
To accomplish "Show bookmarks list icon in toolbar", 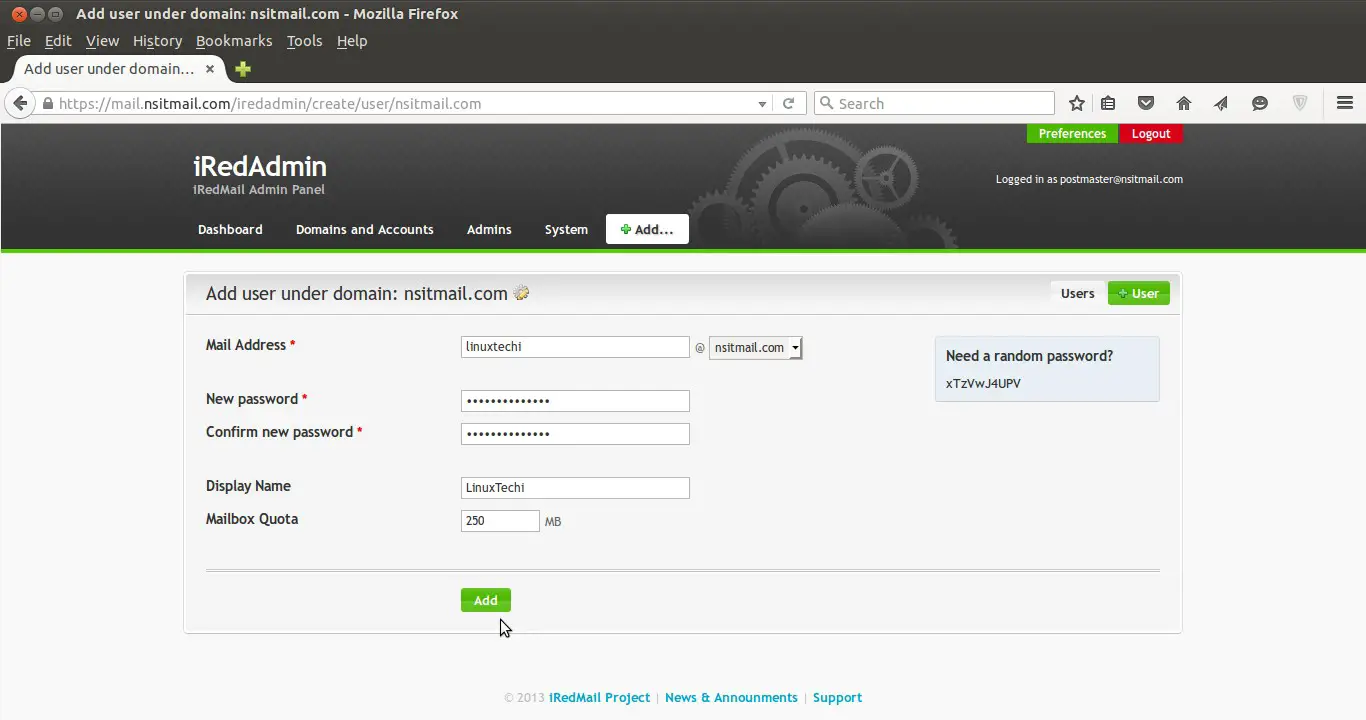I will click(x=1108, y=103).
